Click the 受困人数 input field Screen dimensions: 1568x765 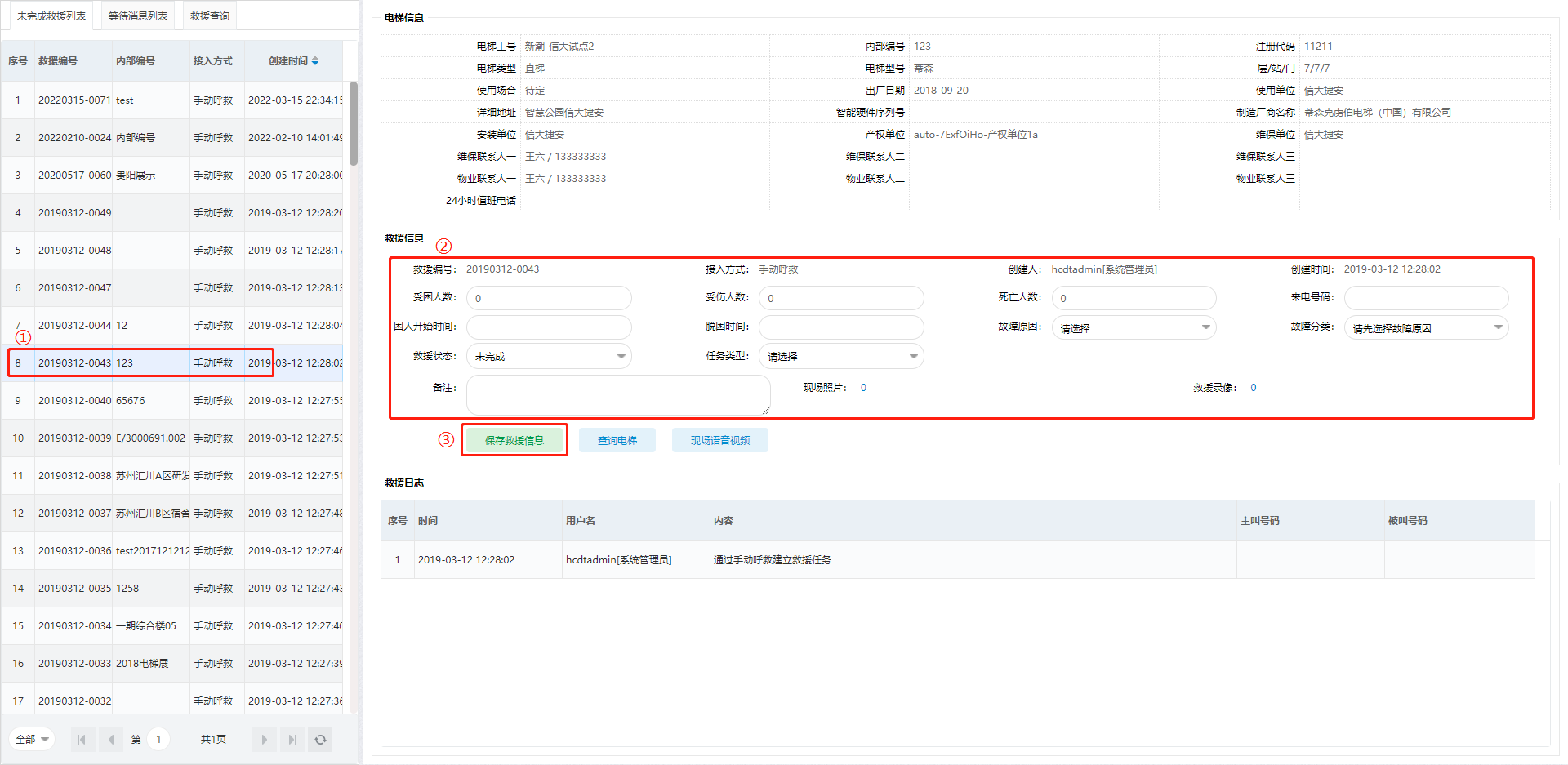tap(549, 298)
